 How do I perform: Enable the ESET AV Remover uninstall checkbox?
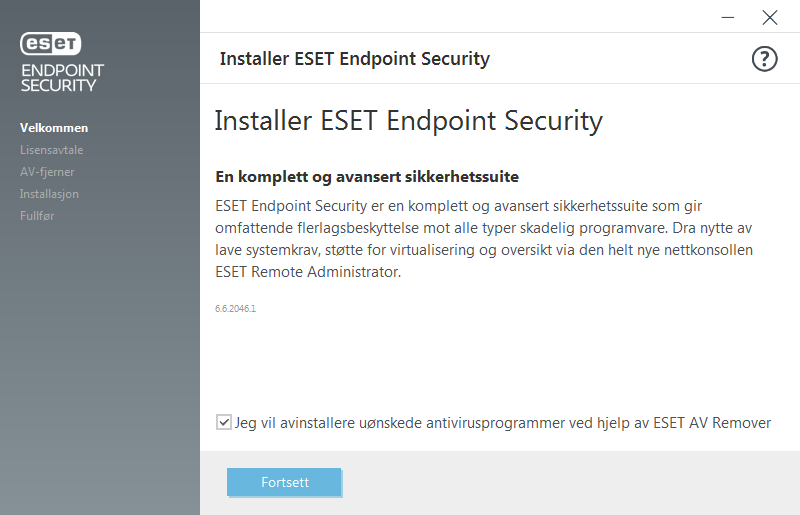(223, 422)
